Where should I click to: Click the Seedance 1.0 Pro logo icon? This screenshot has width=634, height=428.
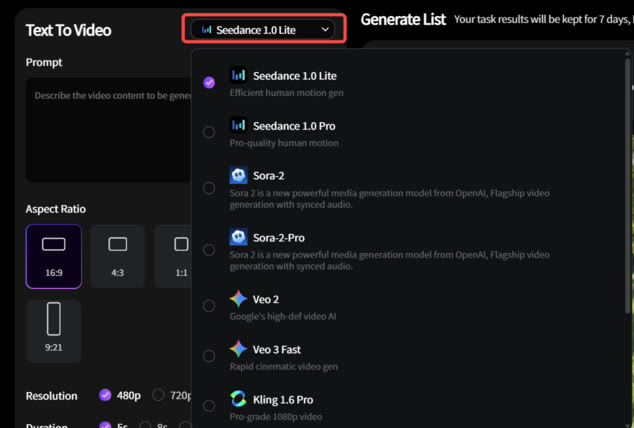pos(238,125)
